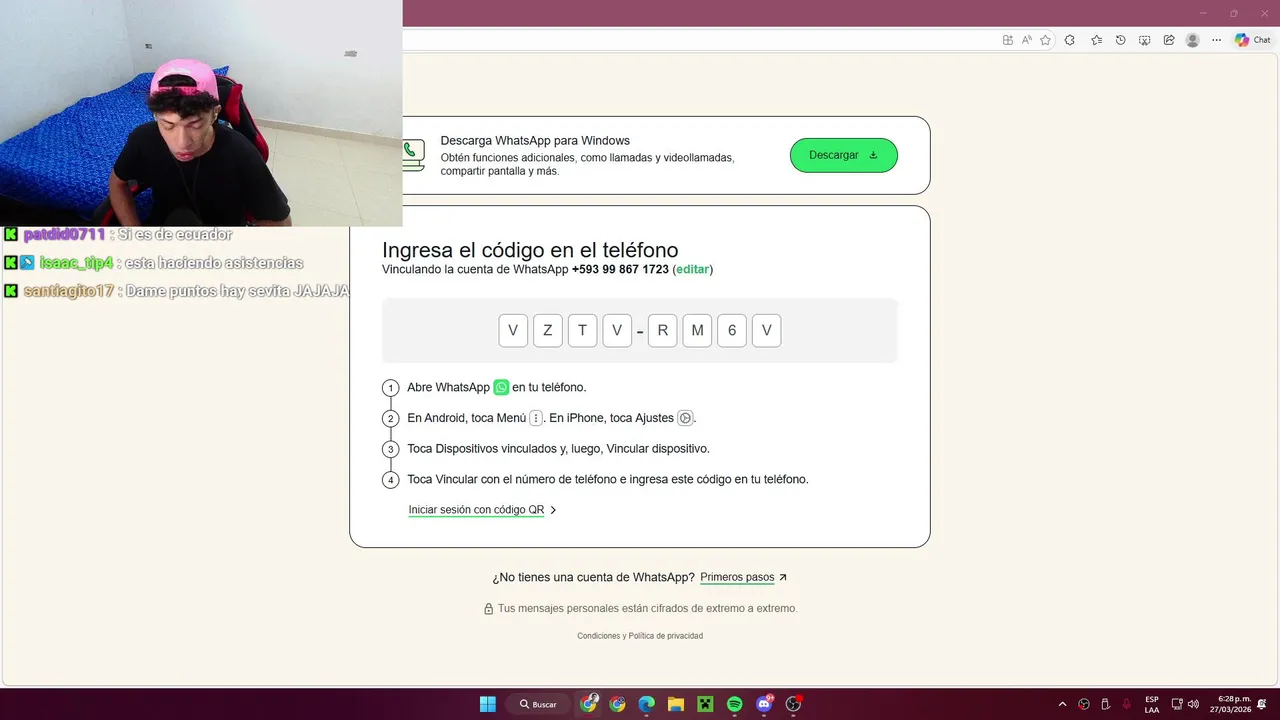Click the Buscar taskbar search box
The image size is (1280, 720).
coord(539,704)
